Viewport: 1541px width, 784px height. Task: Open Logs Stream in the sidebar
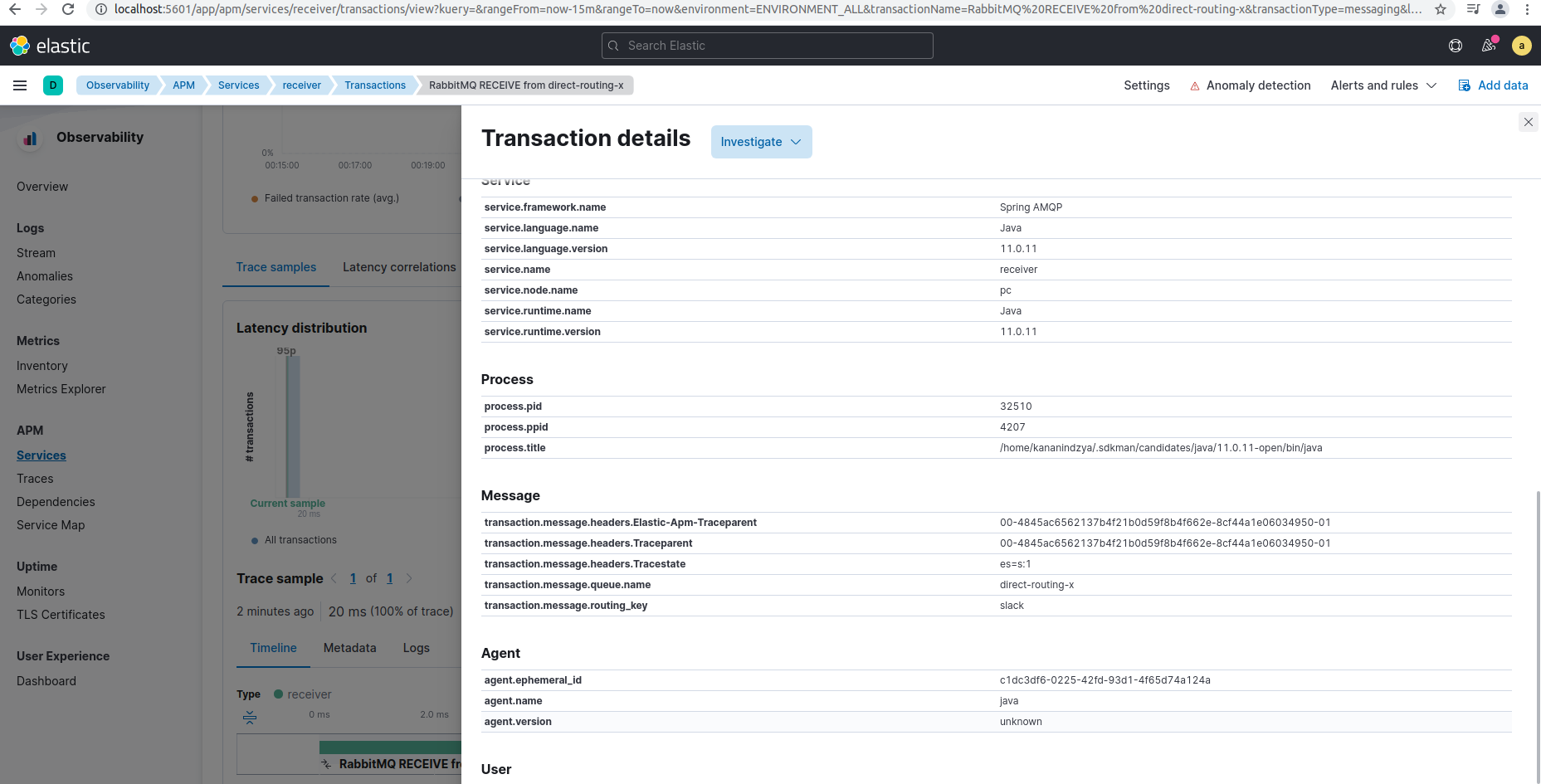pos(36,253)
